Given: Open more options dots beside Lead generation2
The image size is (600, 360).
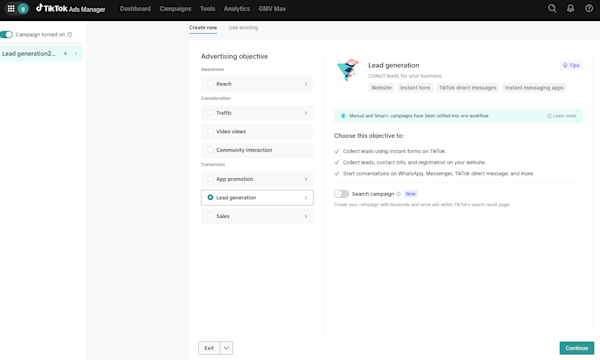Looking at the screenshot, I should 76,54.
